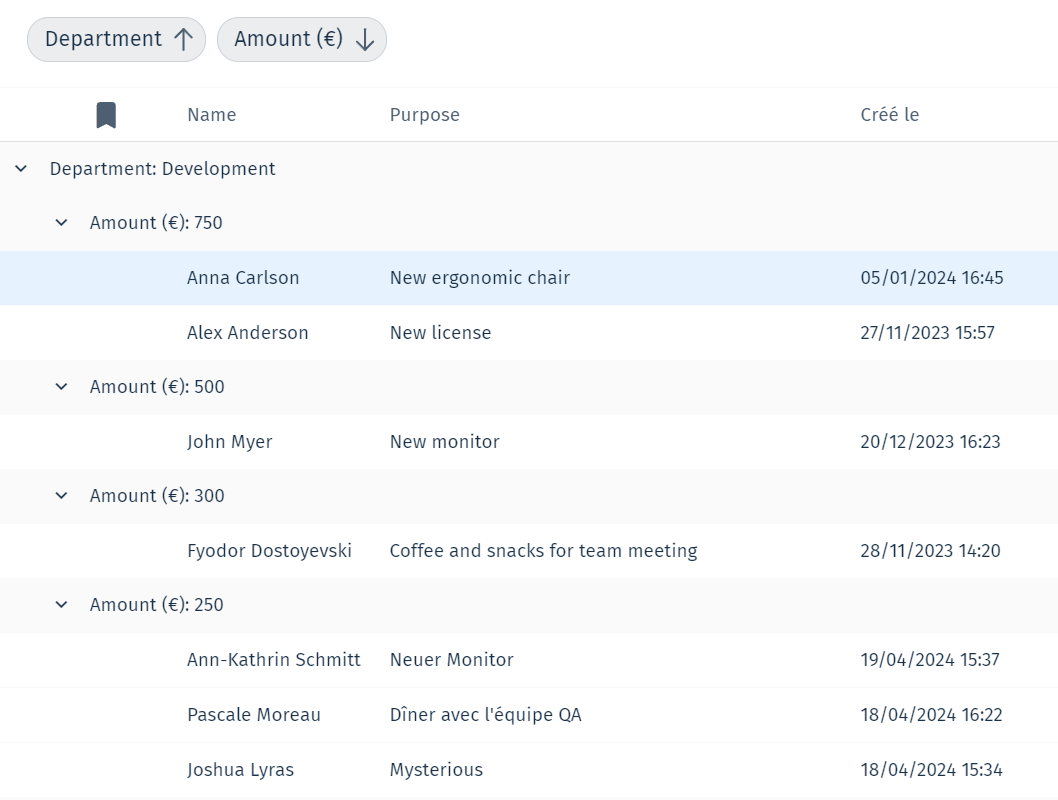The width and height of the screenshot is (1058, 800).
Task: Sort by the Name column header
Action: tap(212, 115)
